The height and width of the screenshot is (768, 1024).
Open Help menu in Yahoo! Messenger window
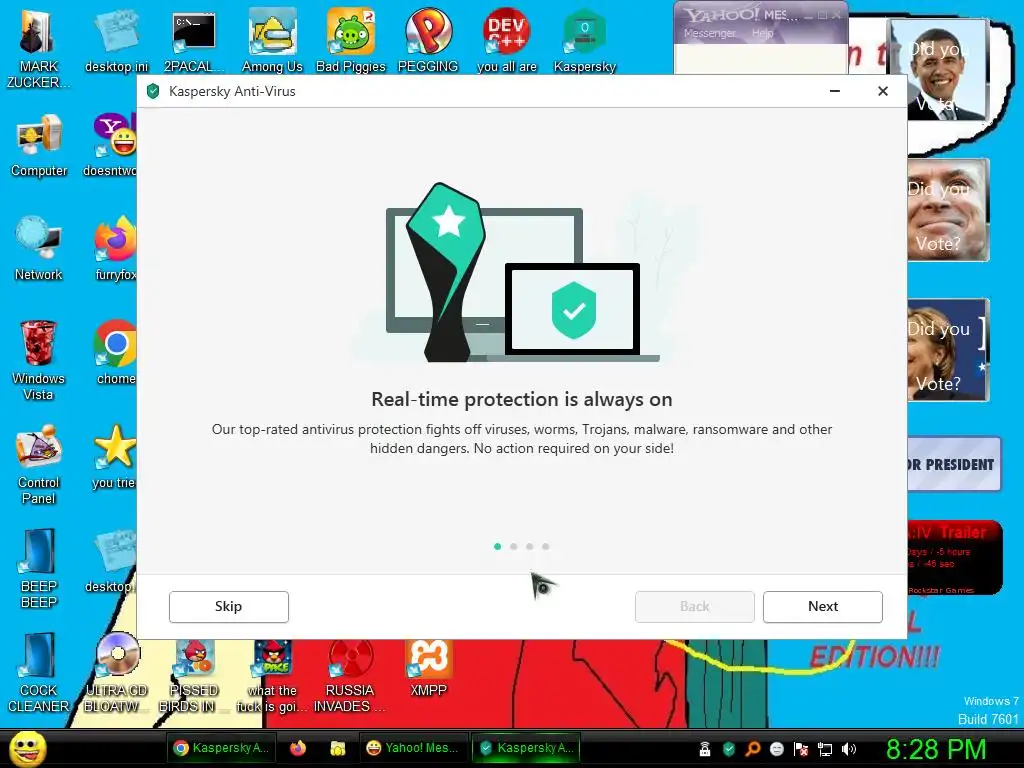pyautogui.click(x=762, y=33)
